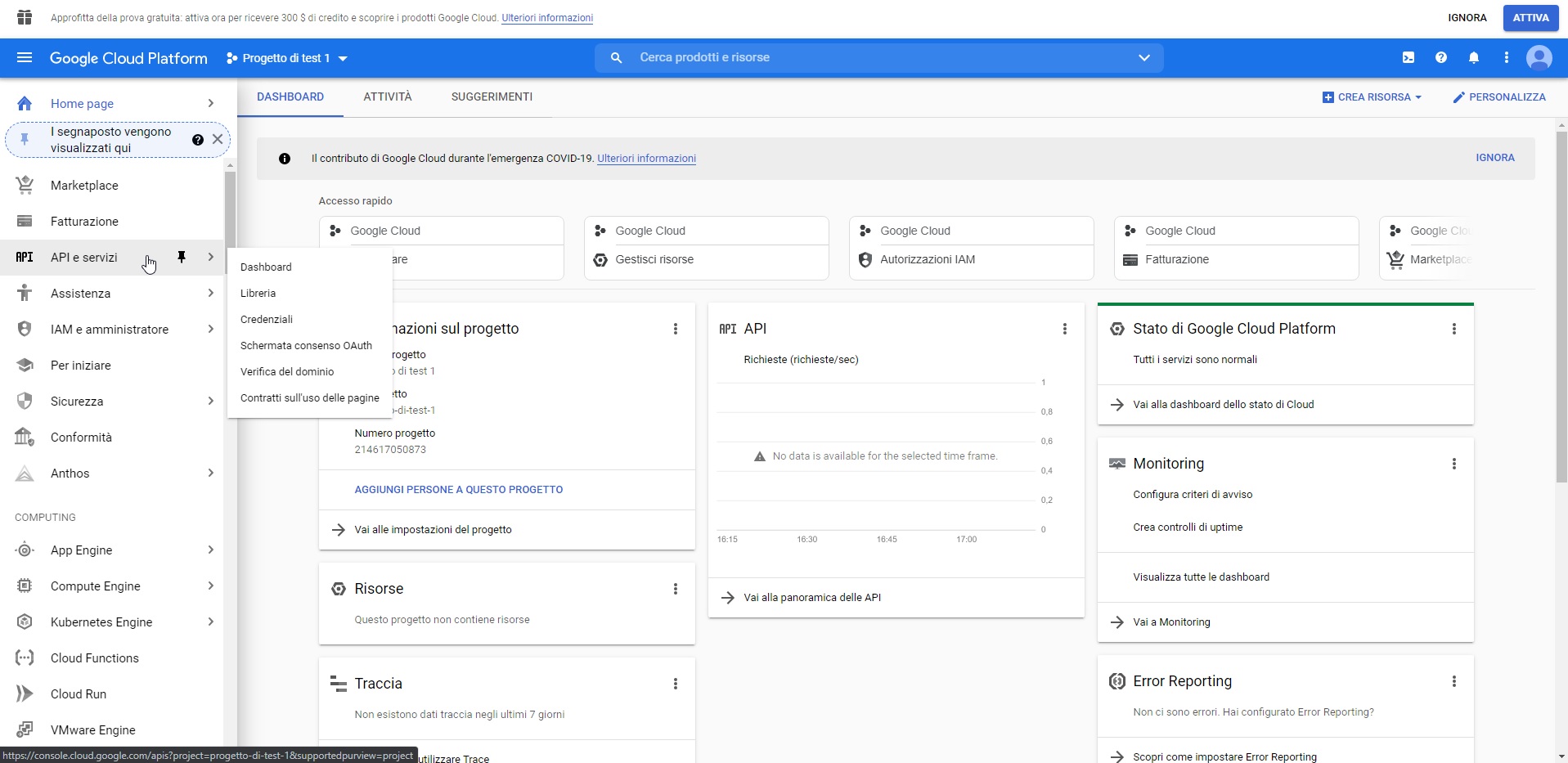Click the Conformità building icon
Image resolution: width=1568 pixels, height=763 pixels.
25,437
